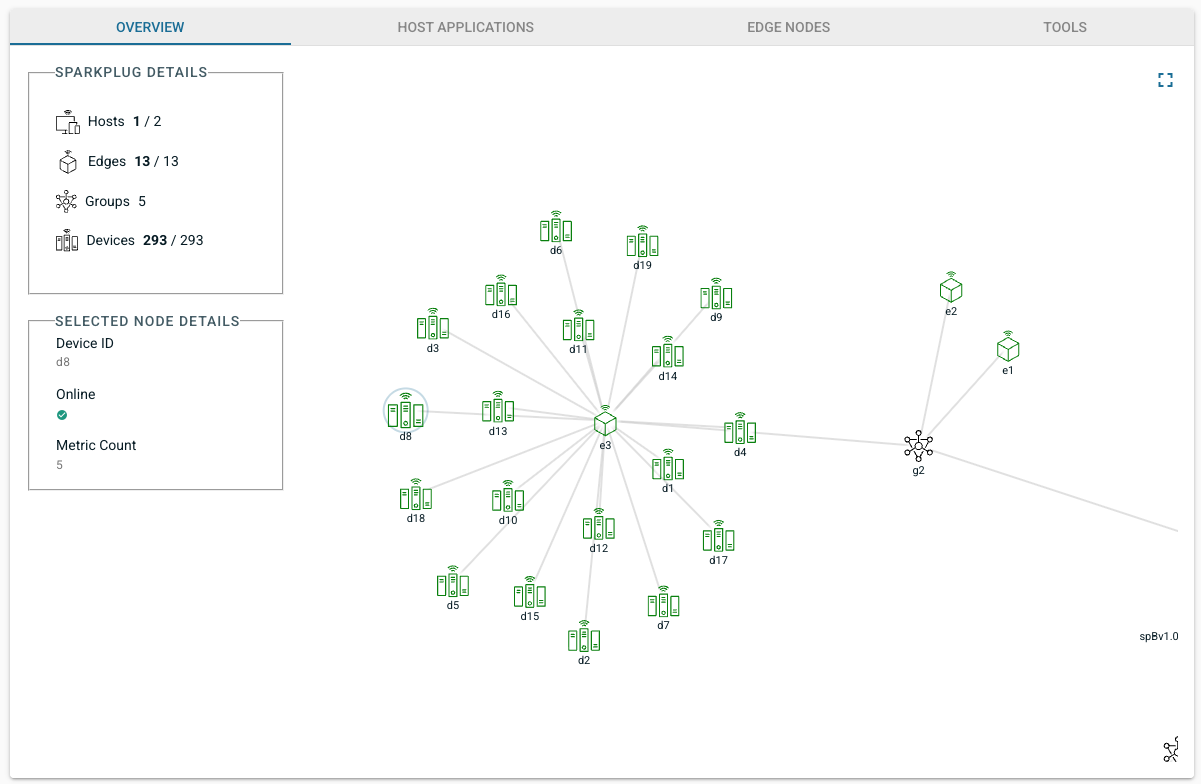Click the Selected Node Details heading
This screenshot has height=784, width=1201.
pos(147,321)
